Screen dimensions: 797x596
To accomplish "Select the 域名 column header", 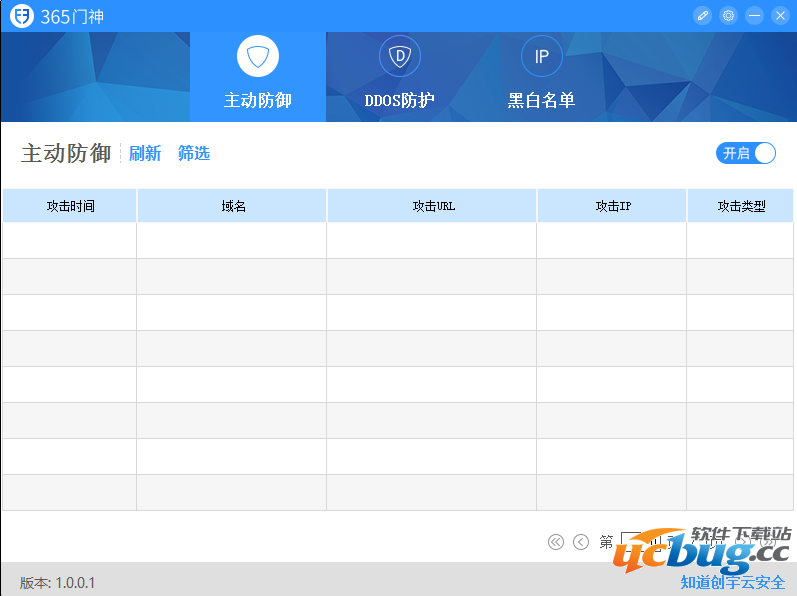I will 233,206.
